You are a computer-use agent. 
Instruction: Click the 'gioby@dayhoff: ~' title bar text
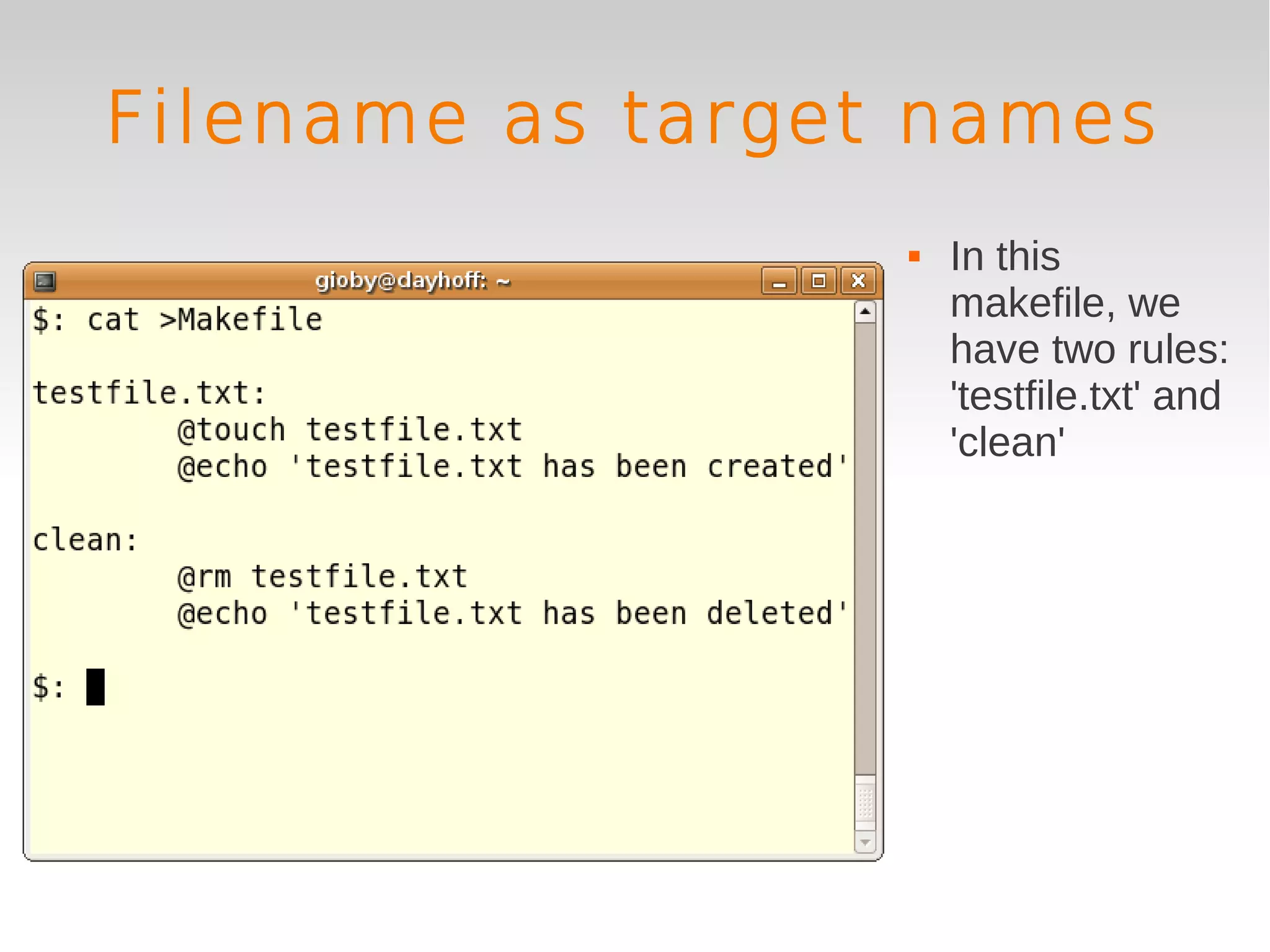tap(412, 281)
